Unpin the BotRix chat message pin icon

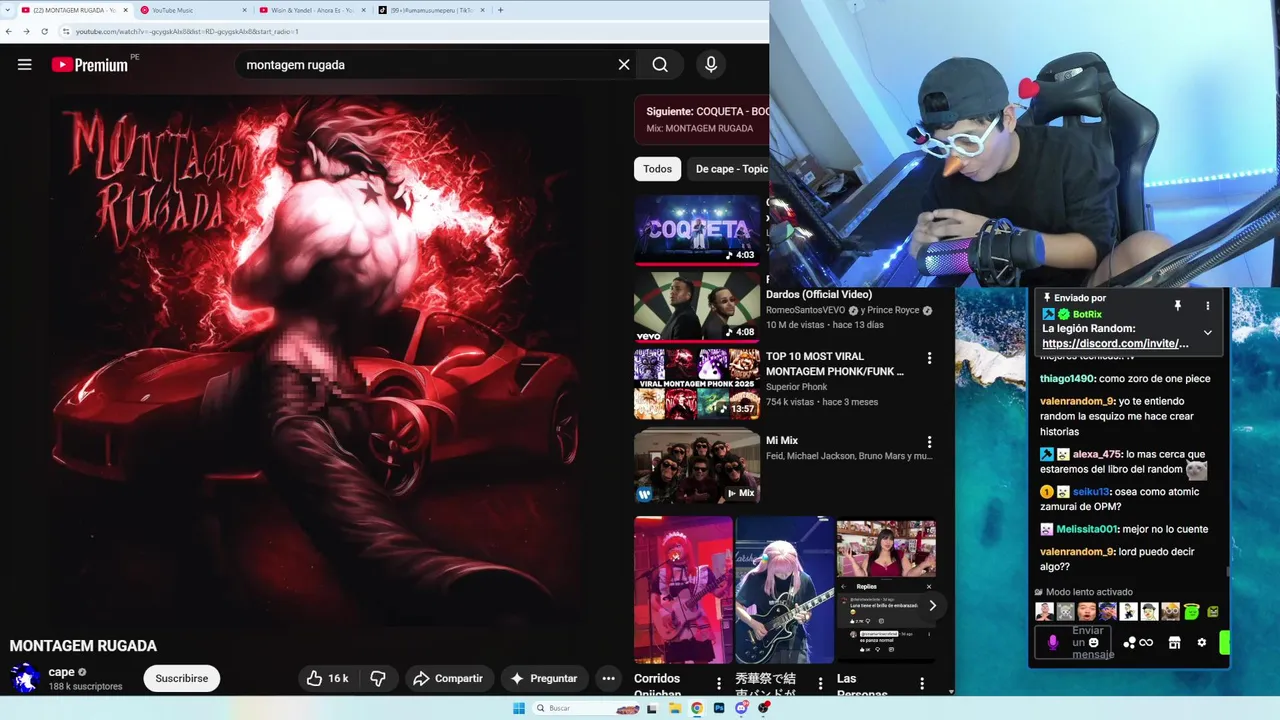click(x=1178, y=306)
